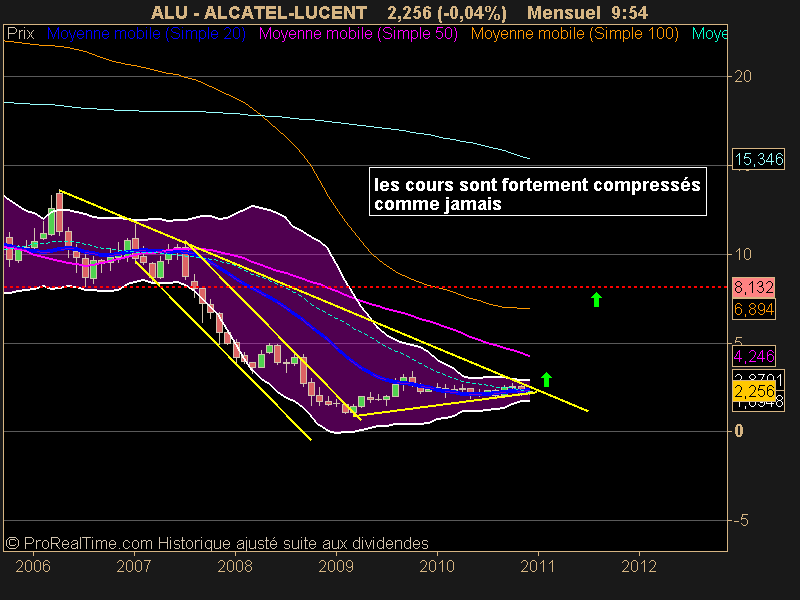Click the 20 price axis value
Image resolution: width=800 pixels, height=600 pixels.
coord(743,77)
